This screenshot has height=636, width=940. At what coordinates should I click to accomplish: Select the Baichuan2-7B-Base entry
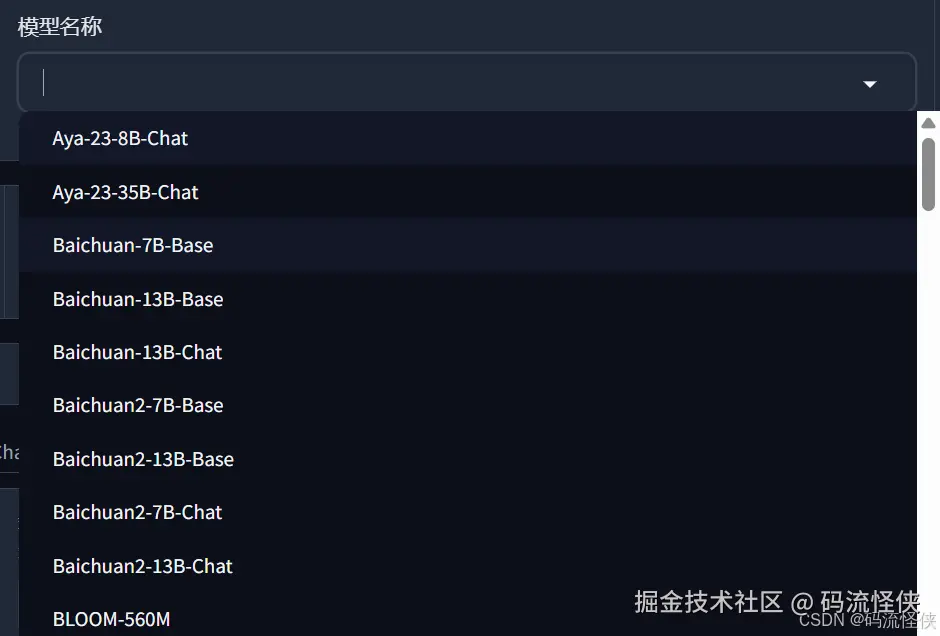(x=138, y=405)
